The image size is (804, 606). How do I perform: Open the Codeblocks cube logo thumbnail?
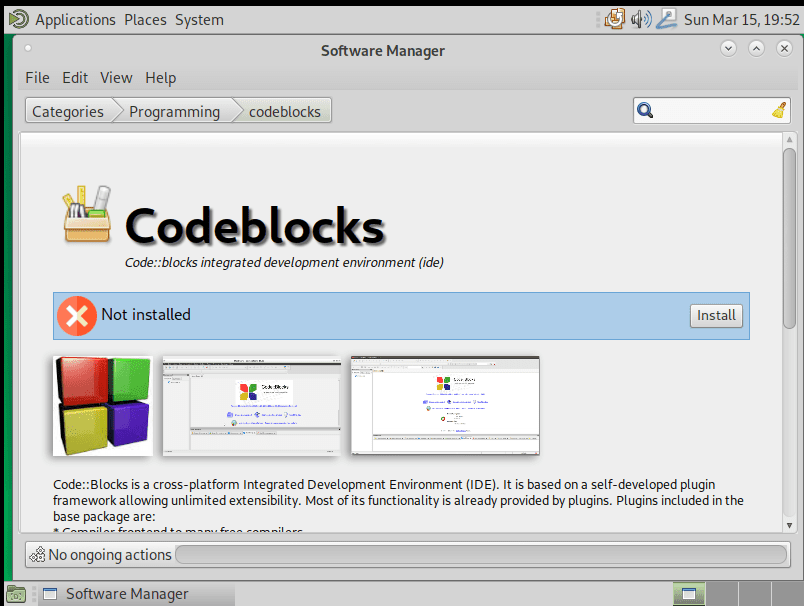(103, 406)
